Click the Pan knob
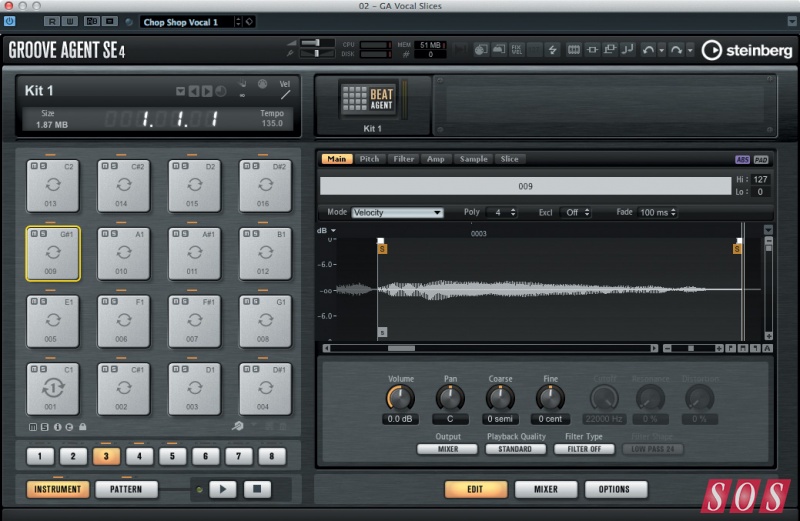 [450, 399]
